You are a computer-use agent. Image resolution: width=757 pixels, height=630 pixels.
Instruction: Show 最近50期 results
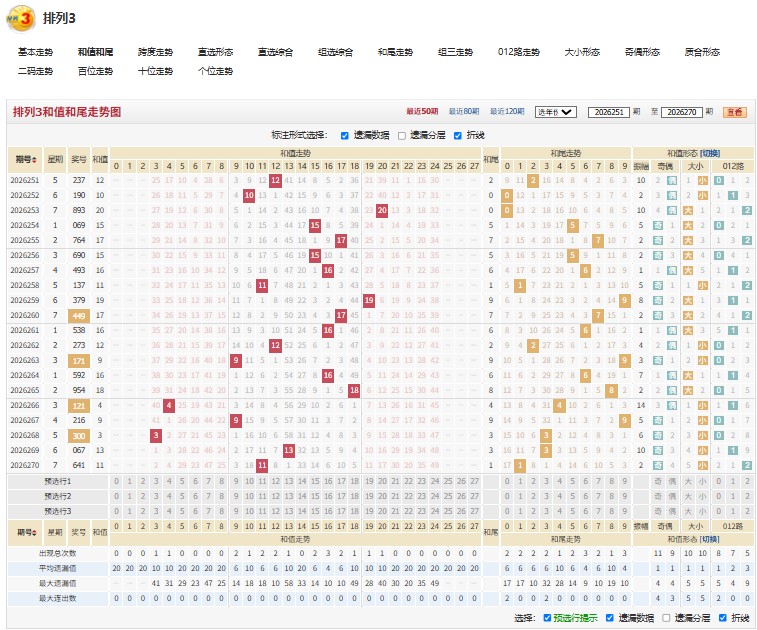tap(422, 112)
